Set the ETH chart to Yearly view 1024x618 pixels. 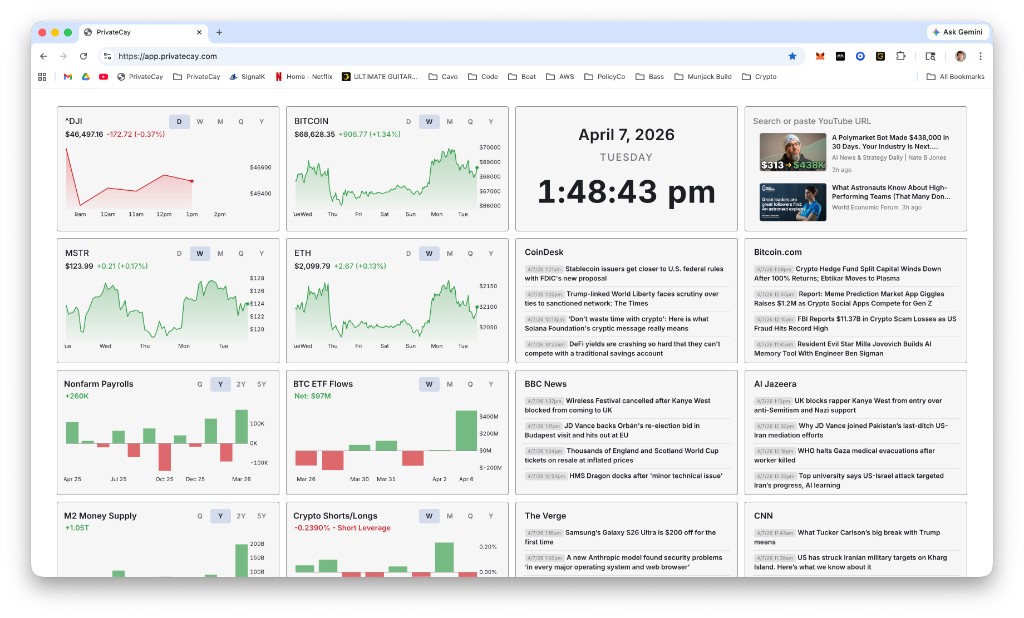point(490,253)
